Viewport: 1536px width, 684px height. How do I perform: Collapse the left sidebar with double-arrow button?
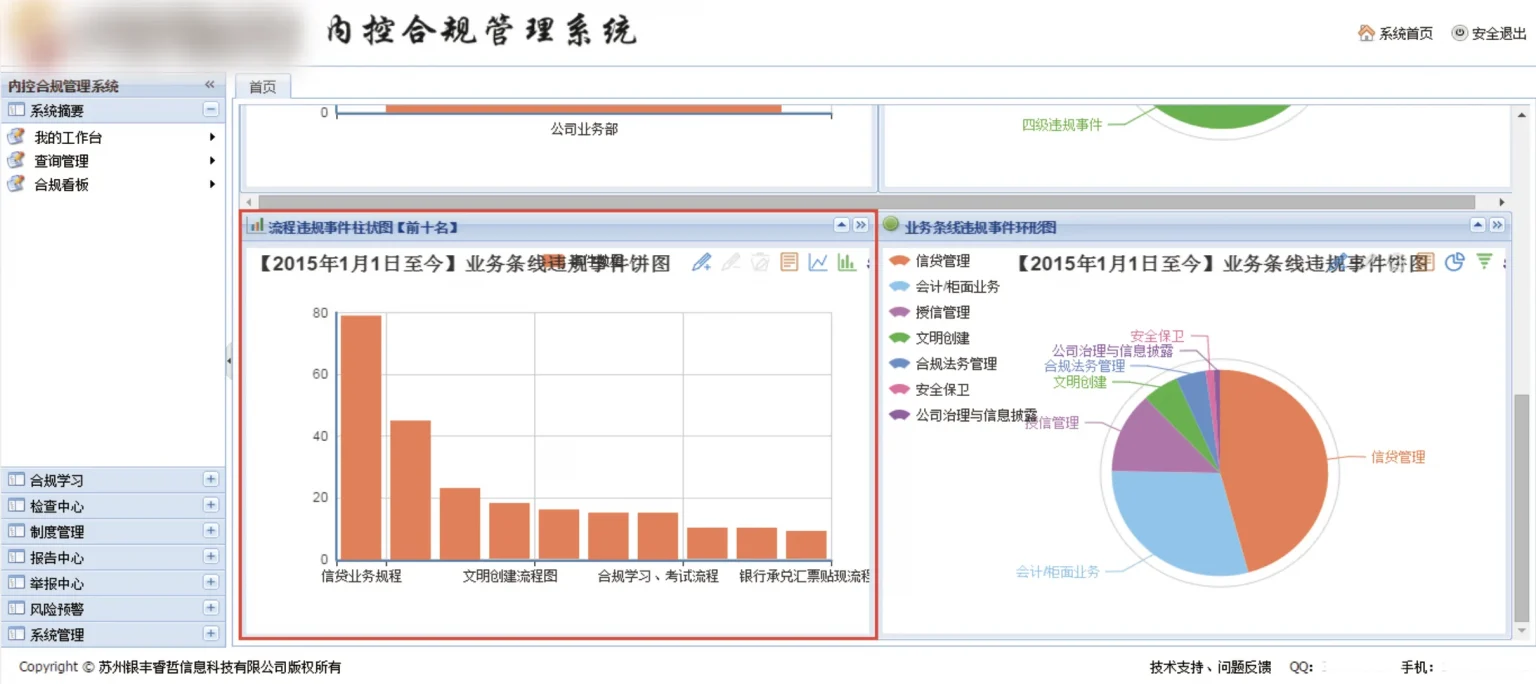click(210, 85)
